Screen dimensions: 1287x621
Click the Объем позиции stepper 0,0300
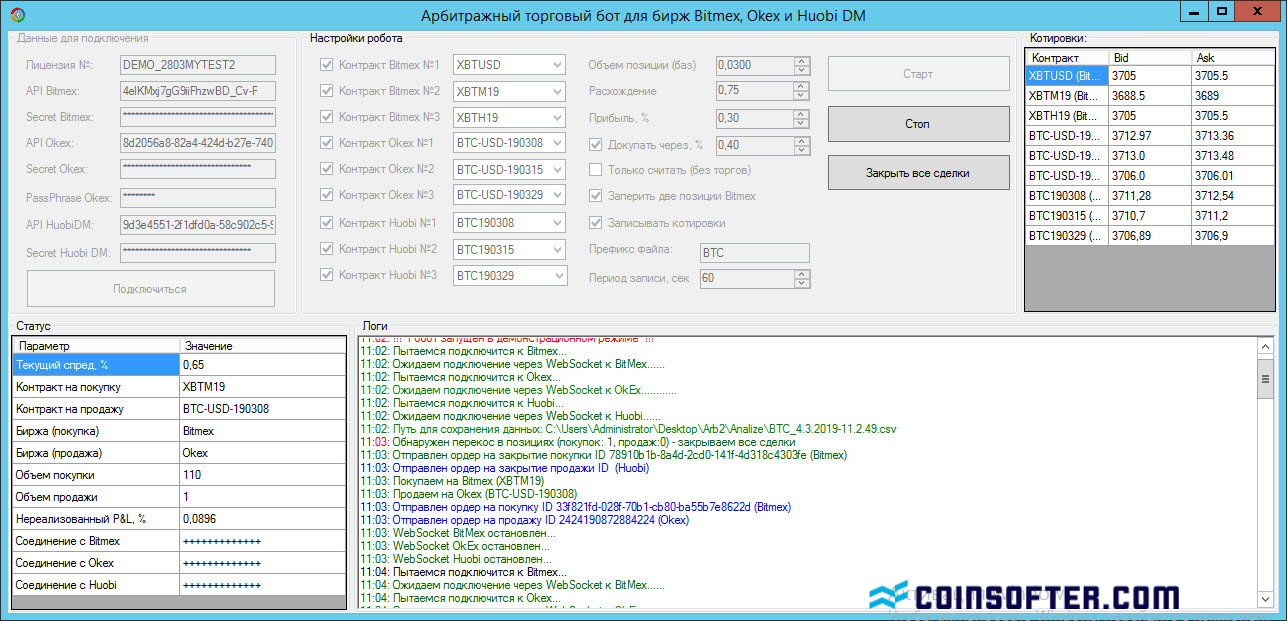point(762,65)
